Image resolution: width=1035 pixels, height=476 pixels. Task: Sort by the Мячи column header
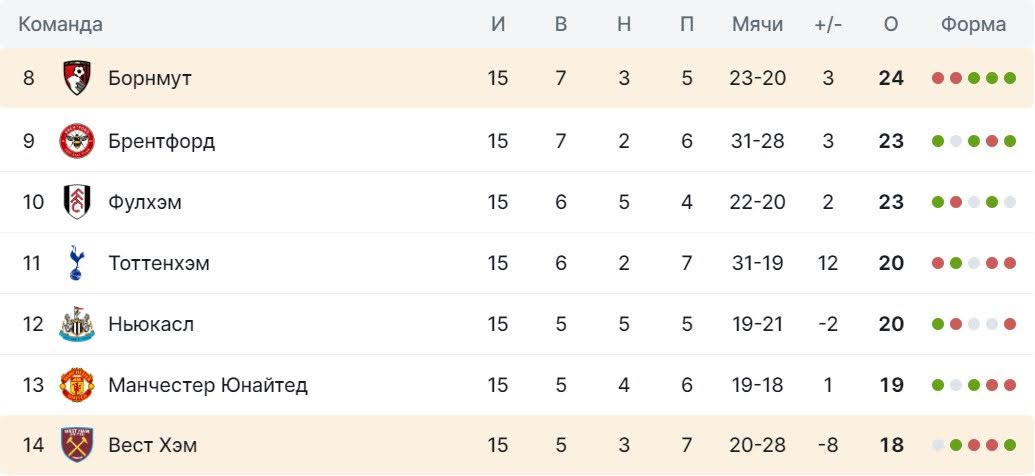pos(758,24)
